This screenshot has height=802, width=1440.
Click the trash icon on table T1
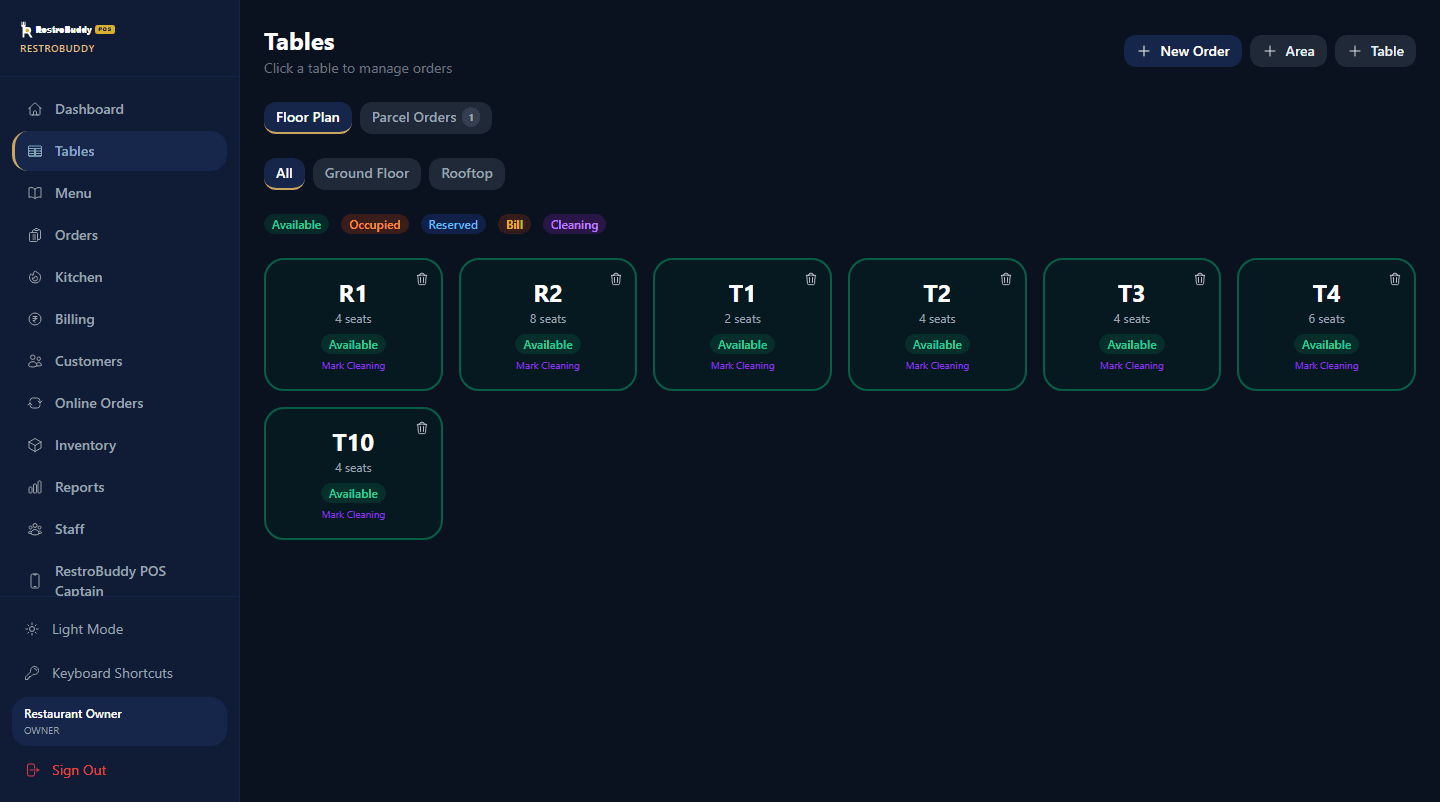811,279
